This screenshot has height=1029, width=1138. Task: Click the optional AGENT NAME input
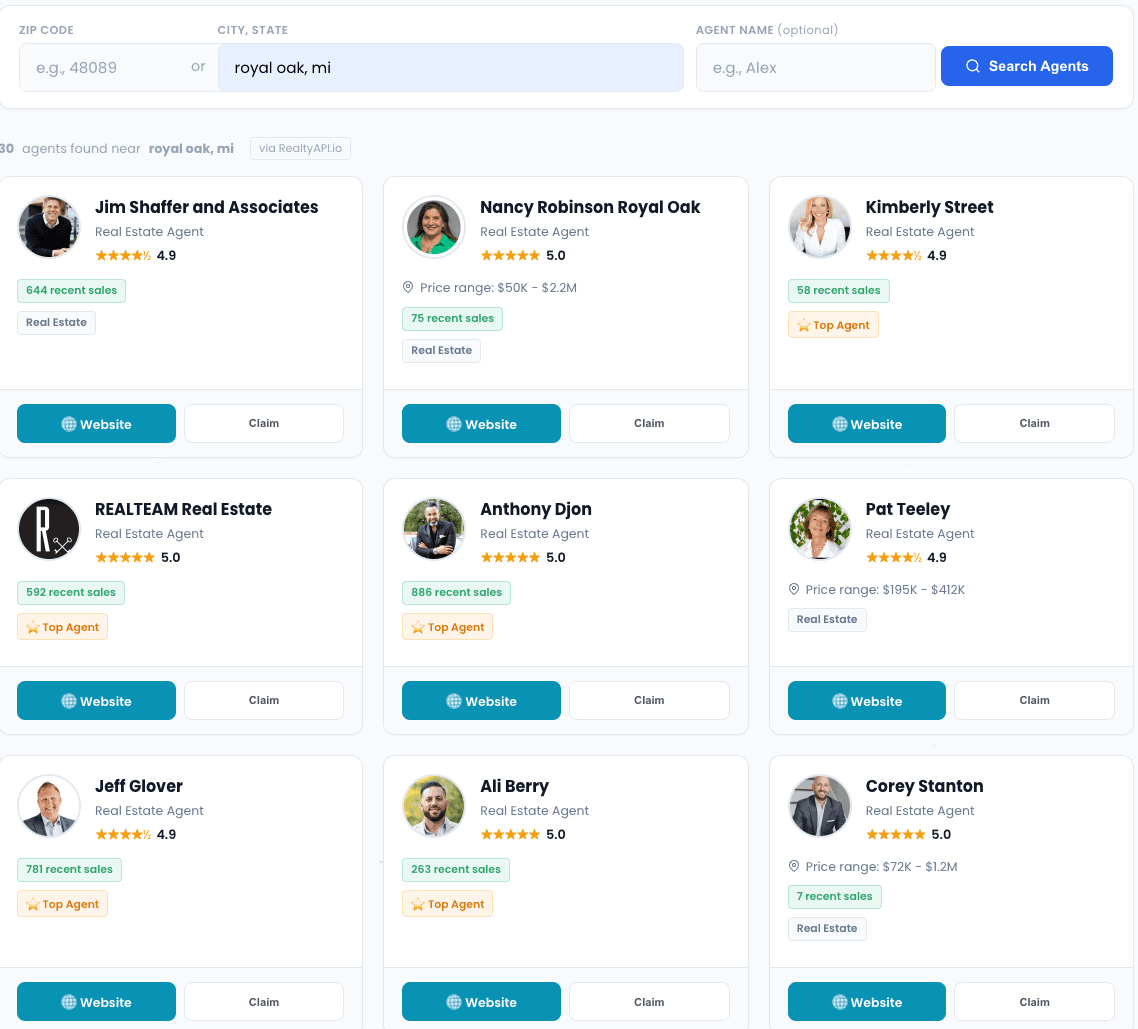coord(815,67)
